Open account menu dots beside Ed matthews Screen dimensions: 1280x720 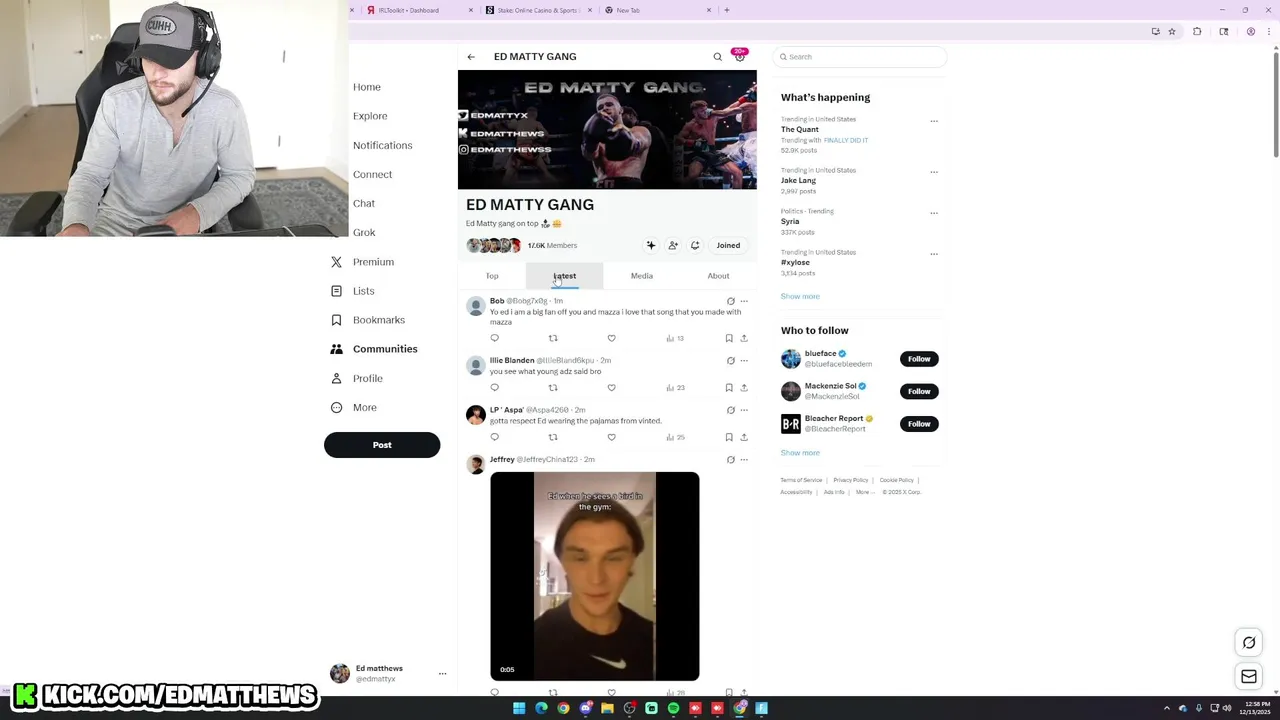click(442, 674)
